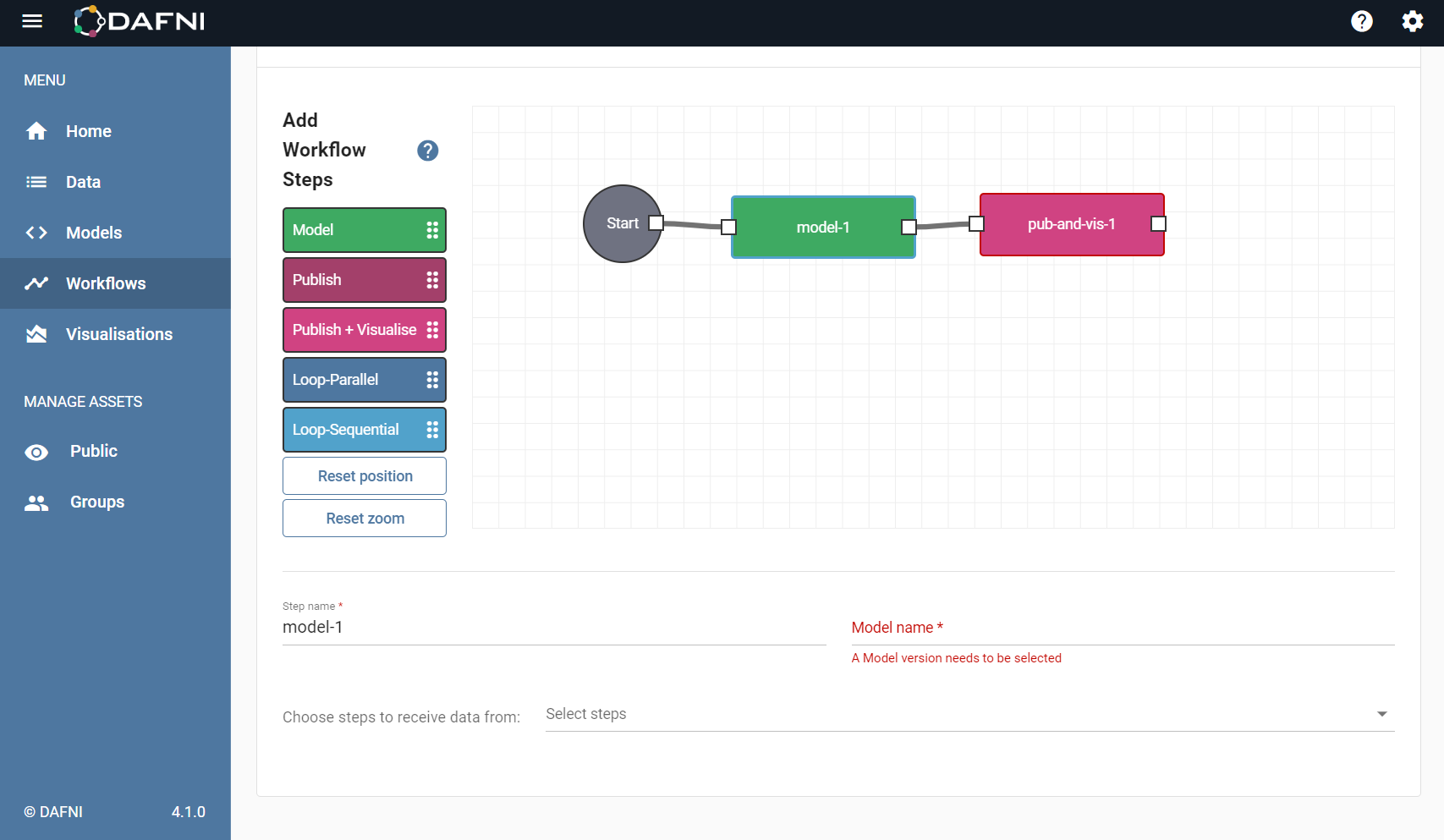Viewport: 1444px width, 840px height.
Task: Click the Reset position button
Action: [x=364, y=475]
